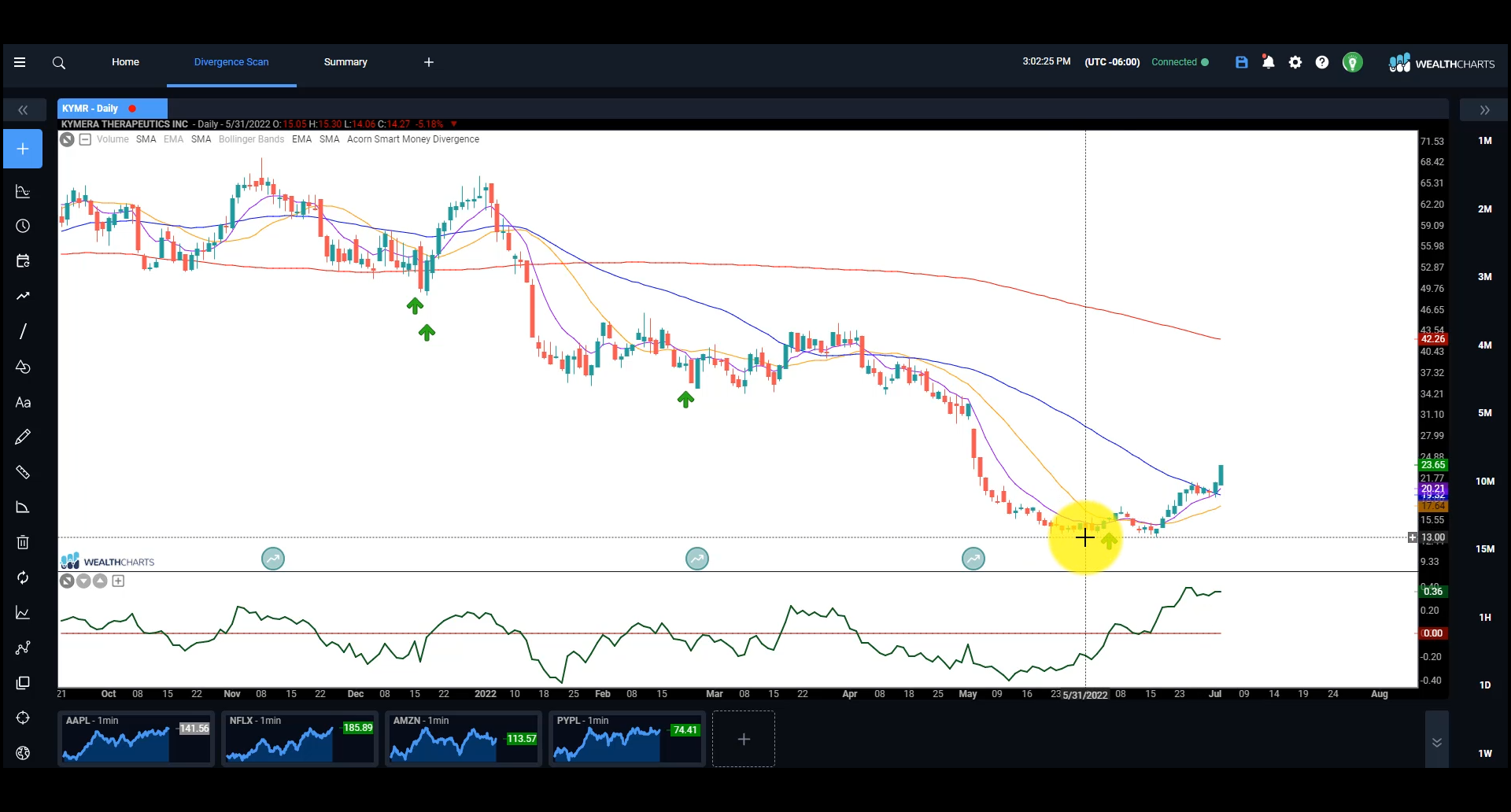Toggle the first SMA indicator label
Screen dimensions: 1511x812
[146, 139]
